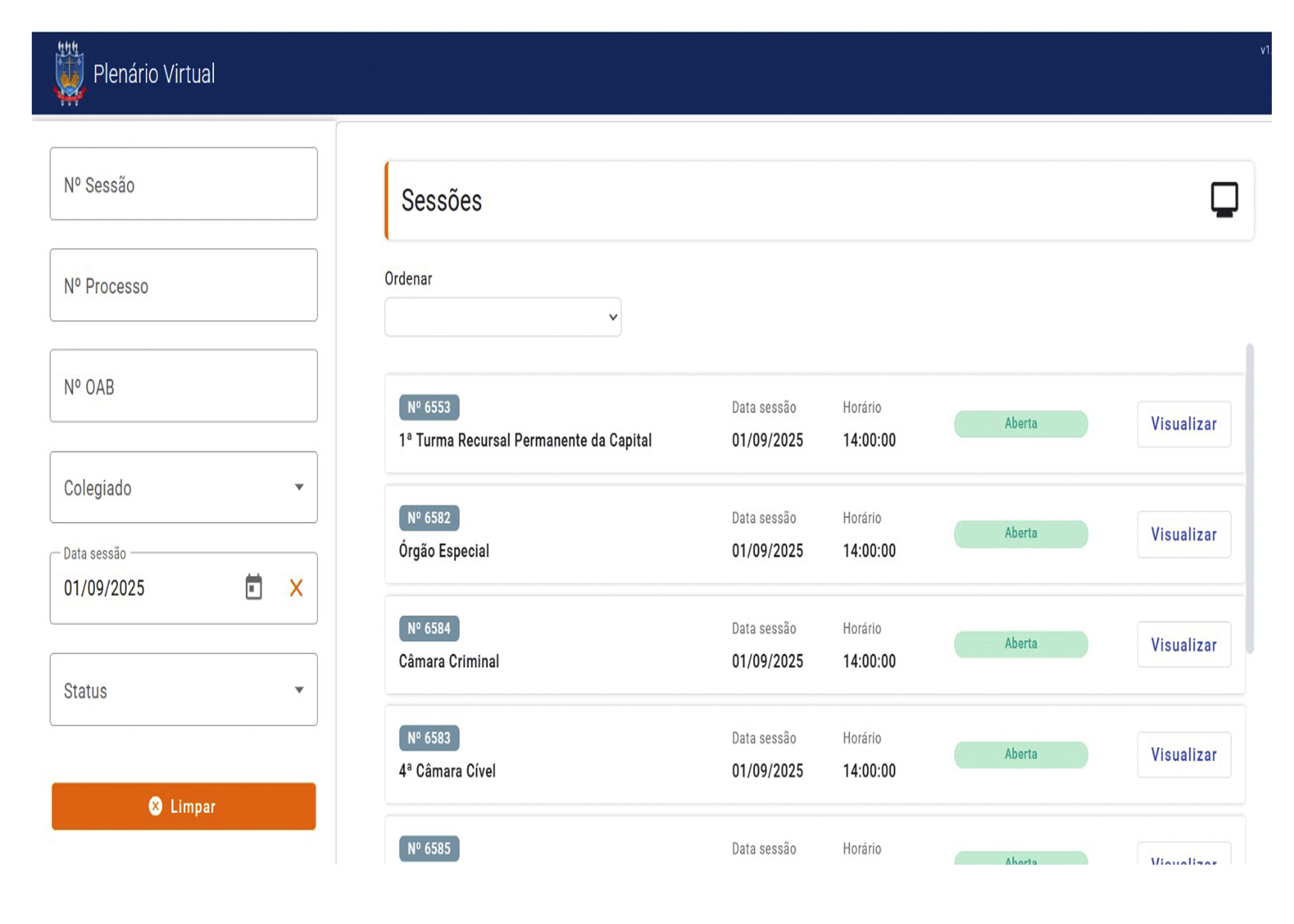Click the Nº 6553 session badge
The height and width of the screenshot is (924, 1294).
[x=429, y=407]
